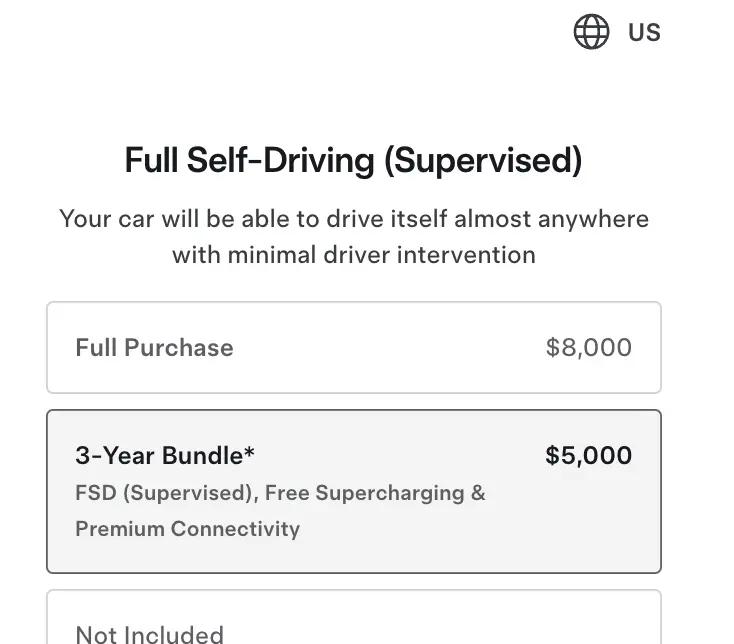Click the "Full Purchase" label text
The height and width of the screenshot is (644, 734).
(154, 347)
